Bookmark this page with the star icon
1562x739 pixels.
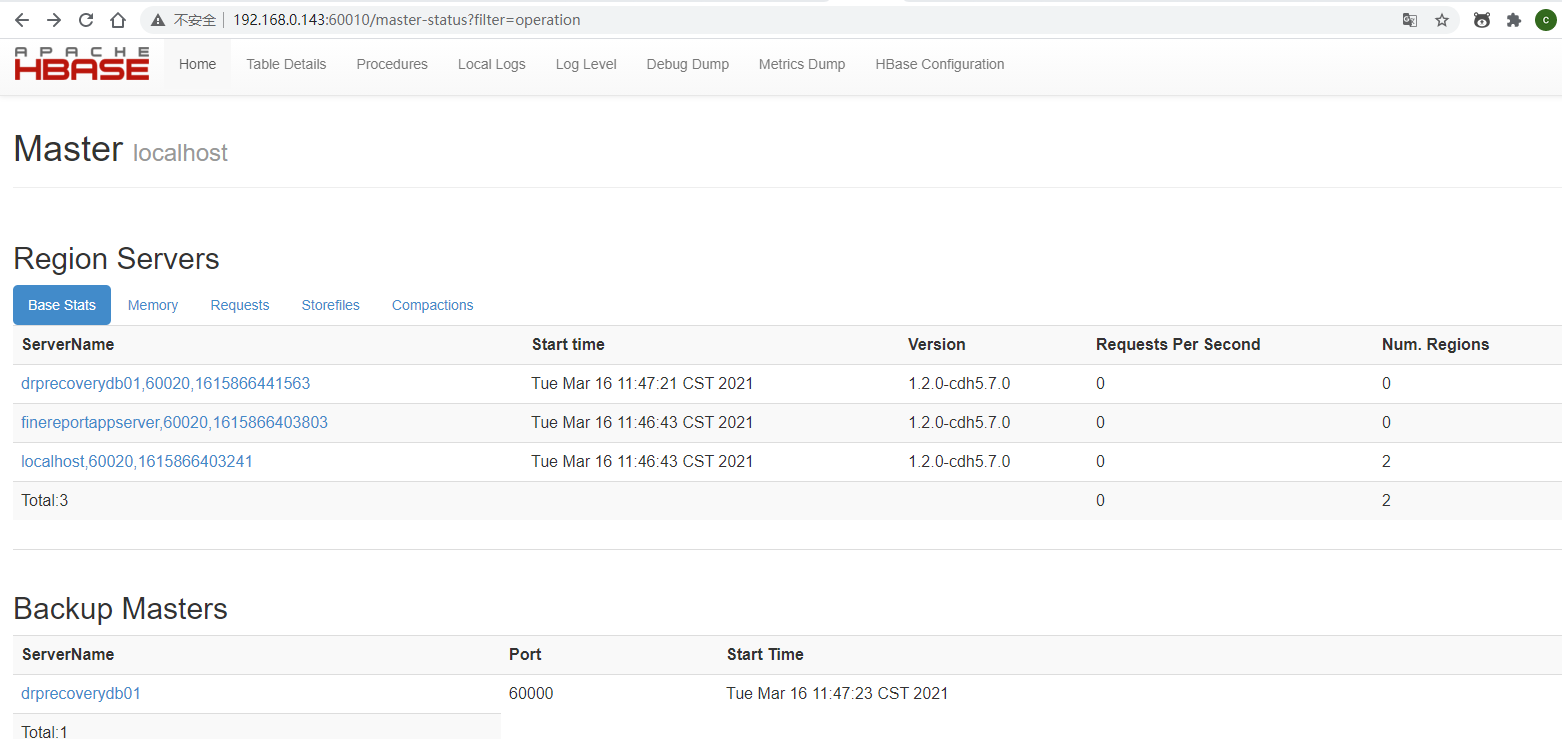click(x=1442, y=20)
